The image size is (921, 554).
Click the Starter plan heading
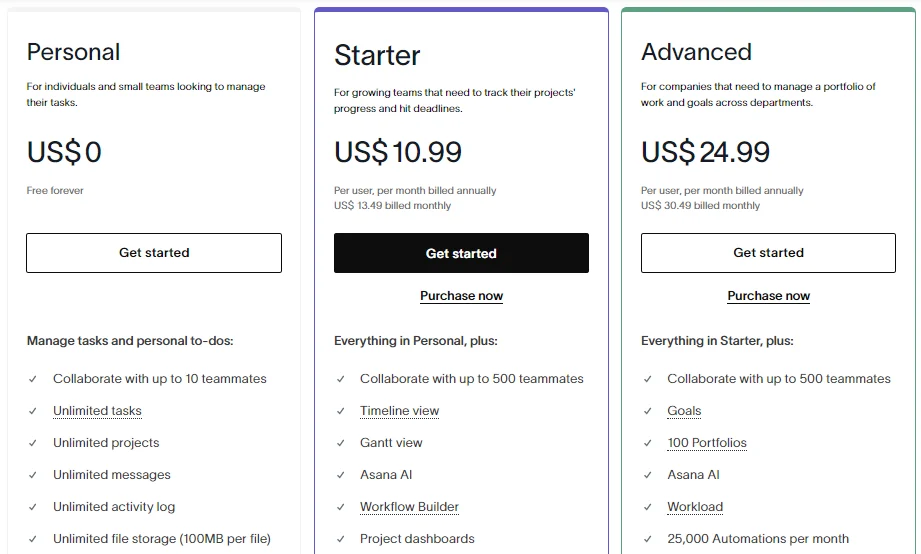click(377, 55)
